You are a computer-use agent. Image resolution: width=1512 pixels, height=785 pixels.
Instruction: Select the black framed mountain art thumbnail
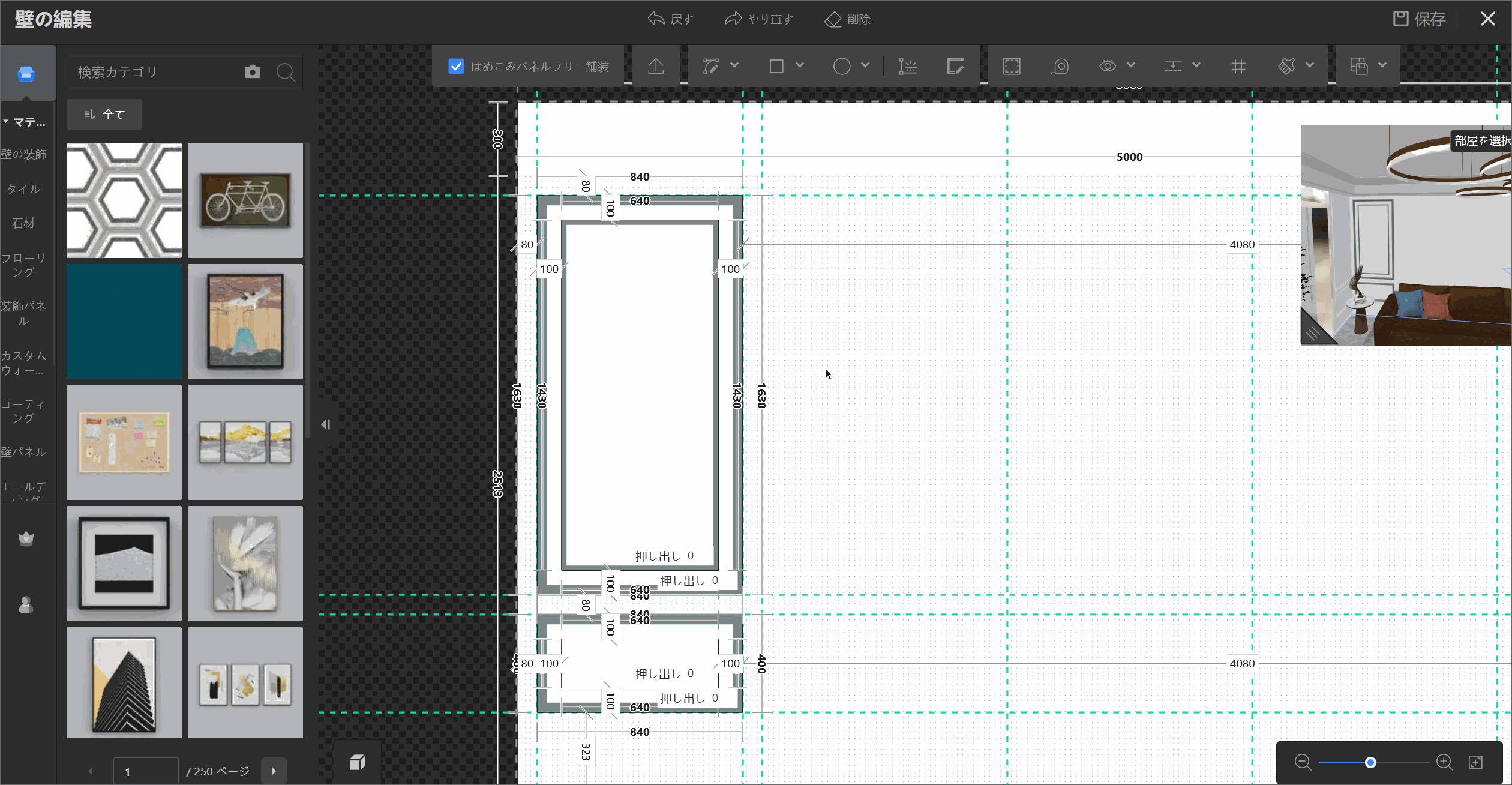(x=124, y=564)
